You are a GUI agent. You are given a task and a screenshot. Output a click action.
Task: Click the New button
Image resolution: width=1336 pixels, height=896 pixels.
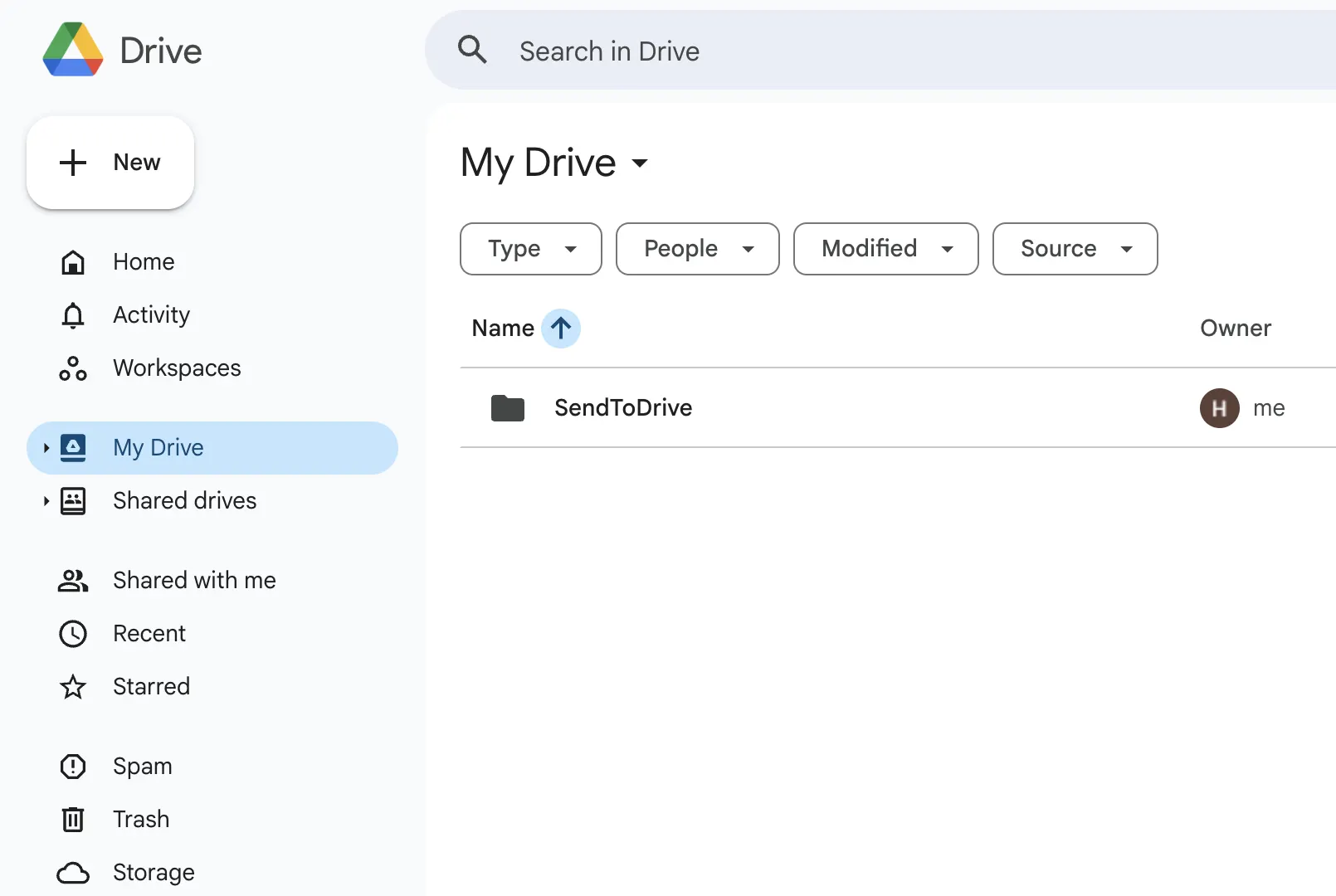tap(110, 162)
